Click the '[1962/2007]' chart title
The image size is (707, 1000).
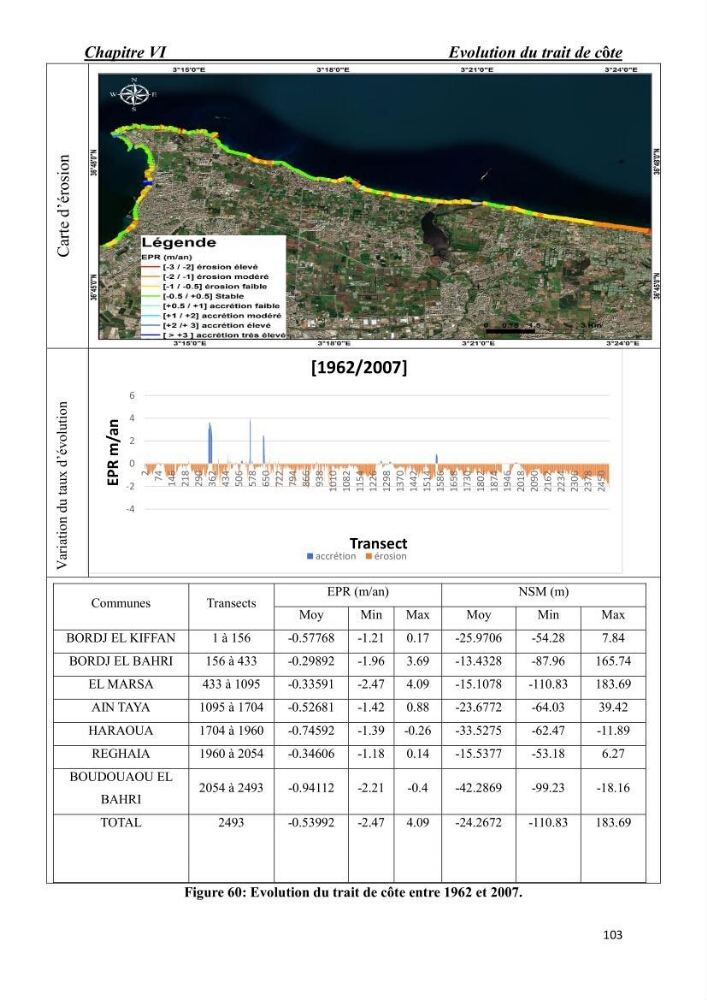pyautogui.click(x=359, y=368)
